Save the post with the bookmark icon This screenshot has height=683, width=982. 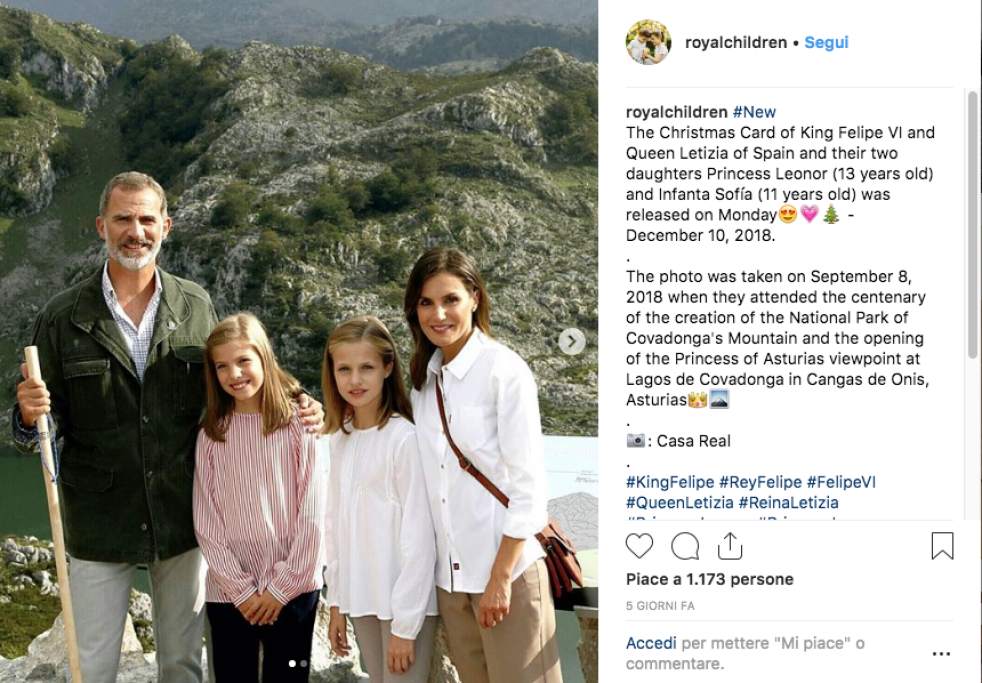point(942,546)
